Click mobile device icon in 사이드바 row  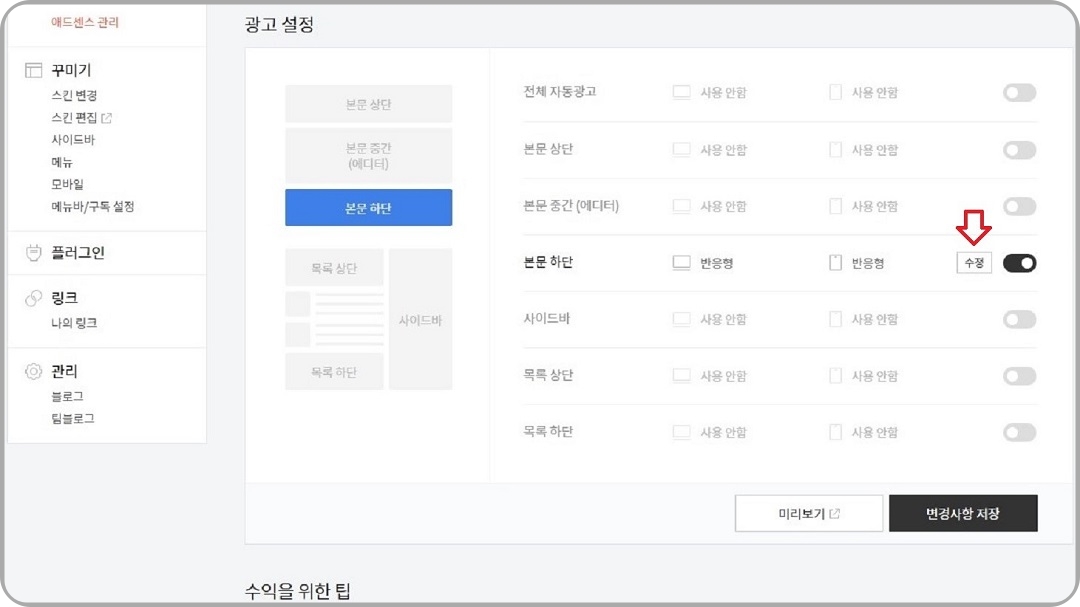(835, 319)
